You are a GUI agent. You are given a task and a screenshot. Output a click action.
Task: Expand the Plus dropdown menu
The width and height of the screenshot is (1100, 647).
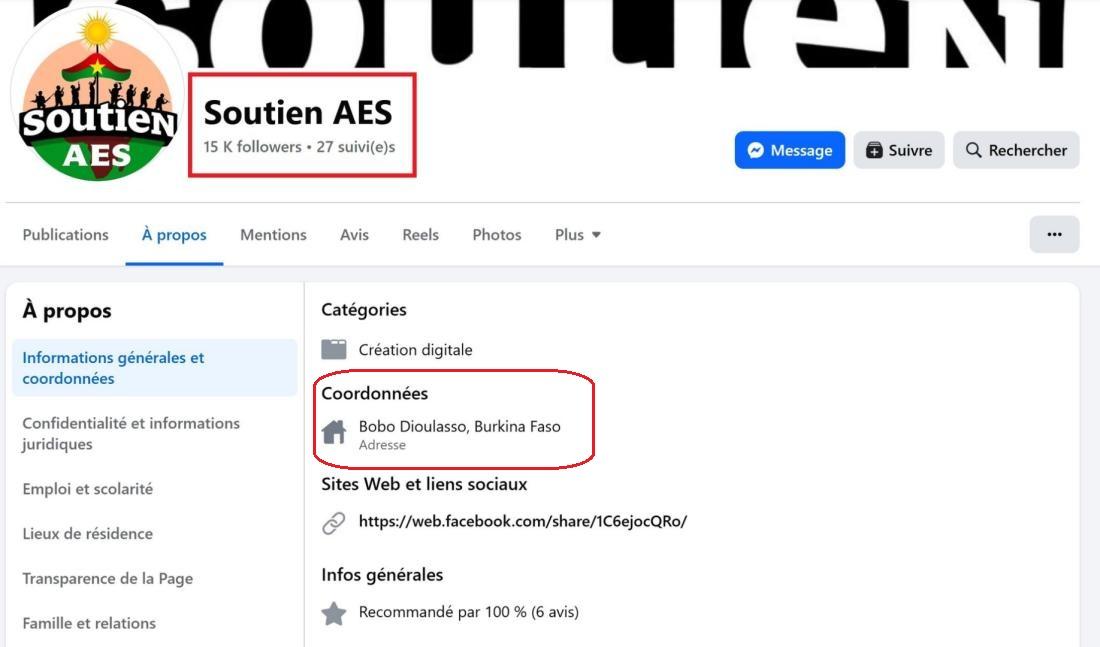coord(578,235)
